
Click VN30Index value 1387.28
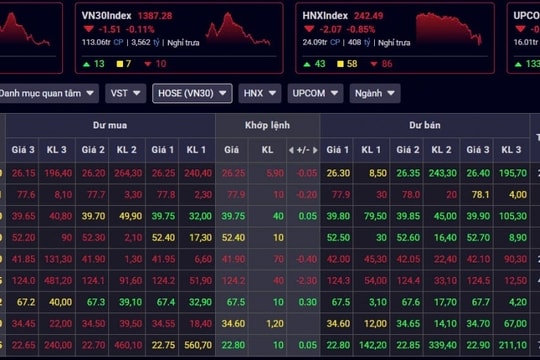(155, 16)
